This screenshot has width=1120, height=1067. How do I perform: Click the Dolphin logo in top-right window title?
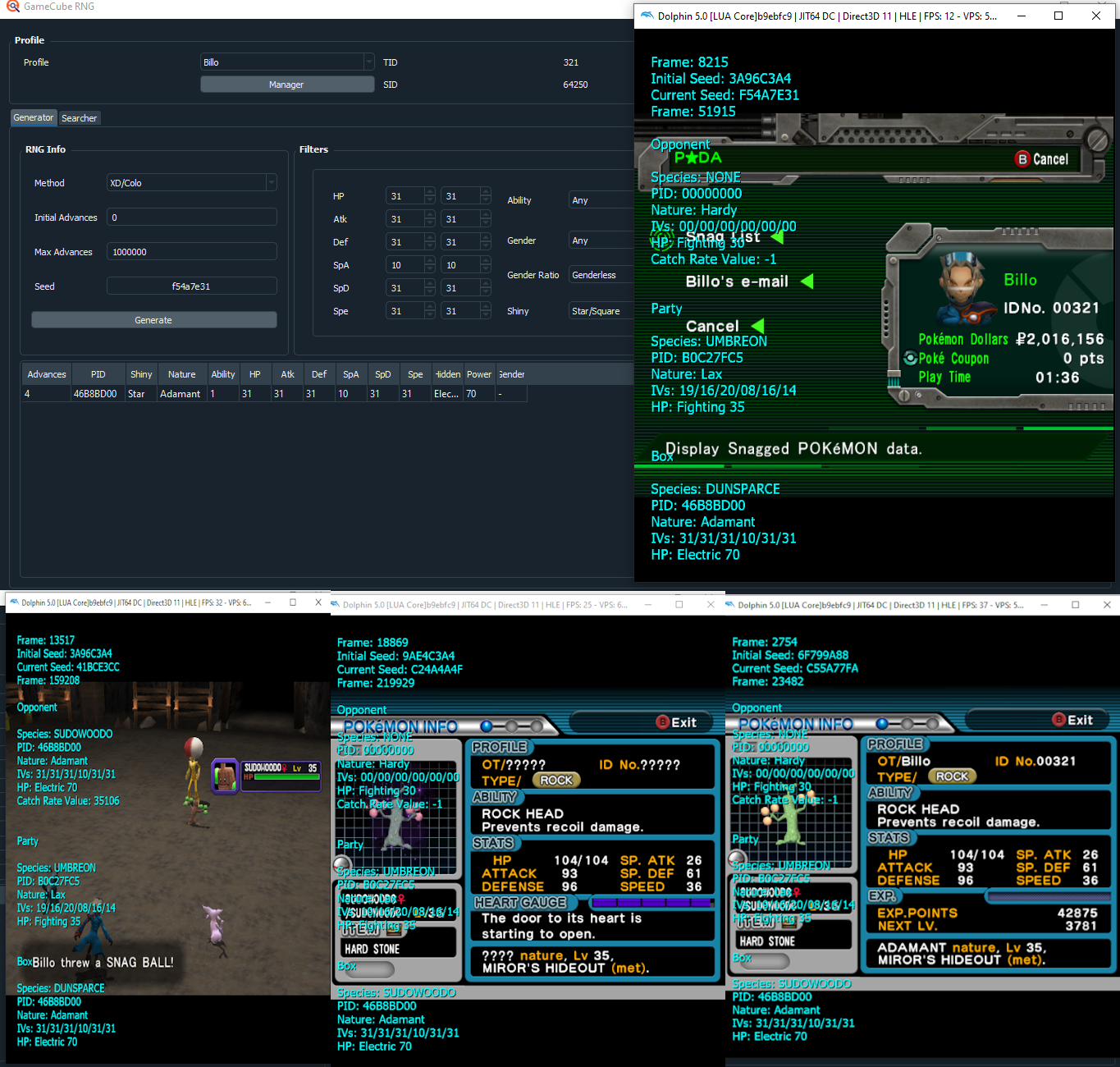click(647, 16)
